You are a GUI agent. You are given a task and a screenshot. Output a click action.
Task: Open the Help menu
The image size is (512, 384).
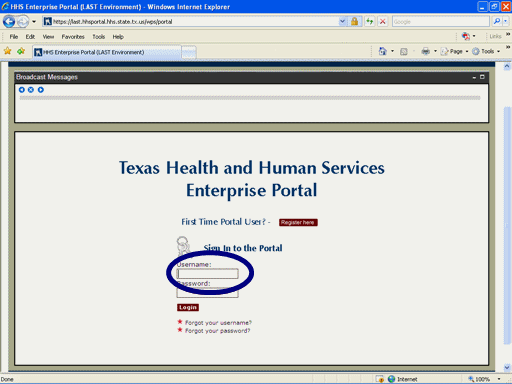118,37
